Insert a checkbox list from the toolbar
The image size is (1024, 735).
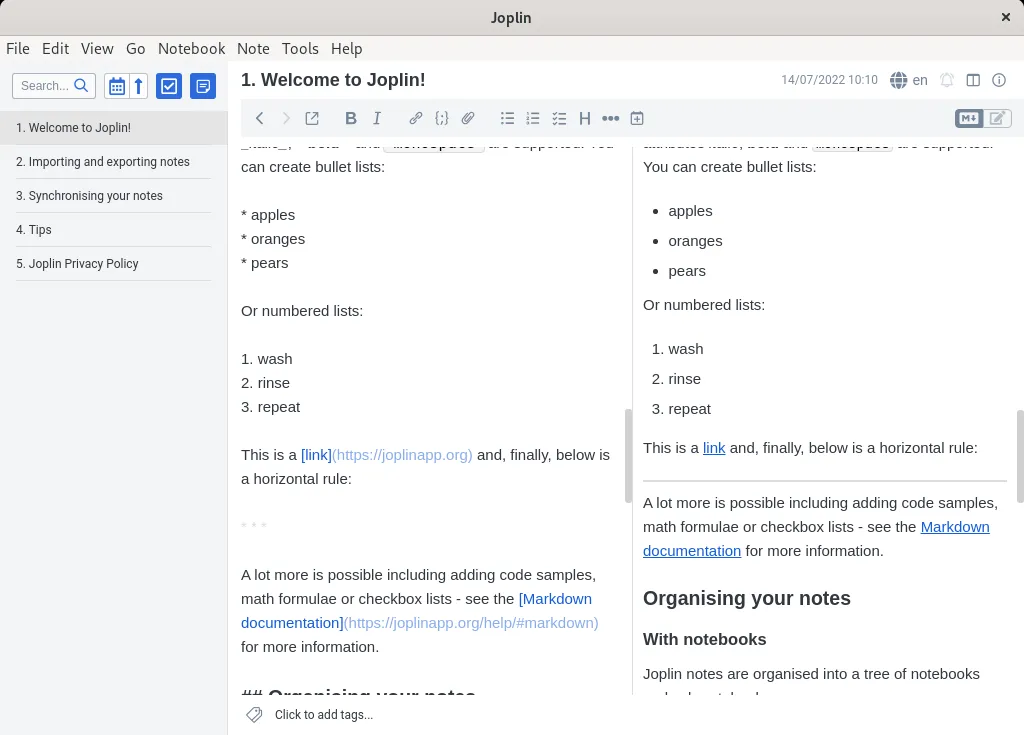click(559, 118)
